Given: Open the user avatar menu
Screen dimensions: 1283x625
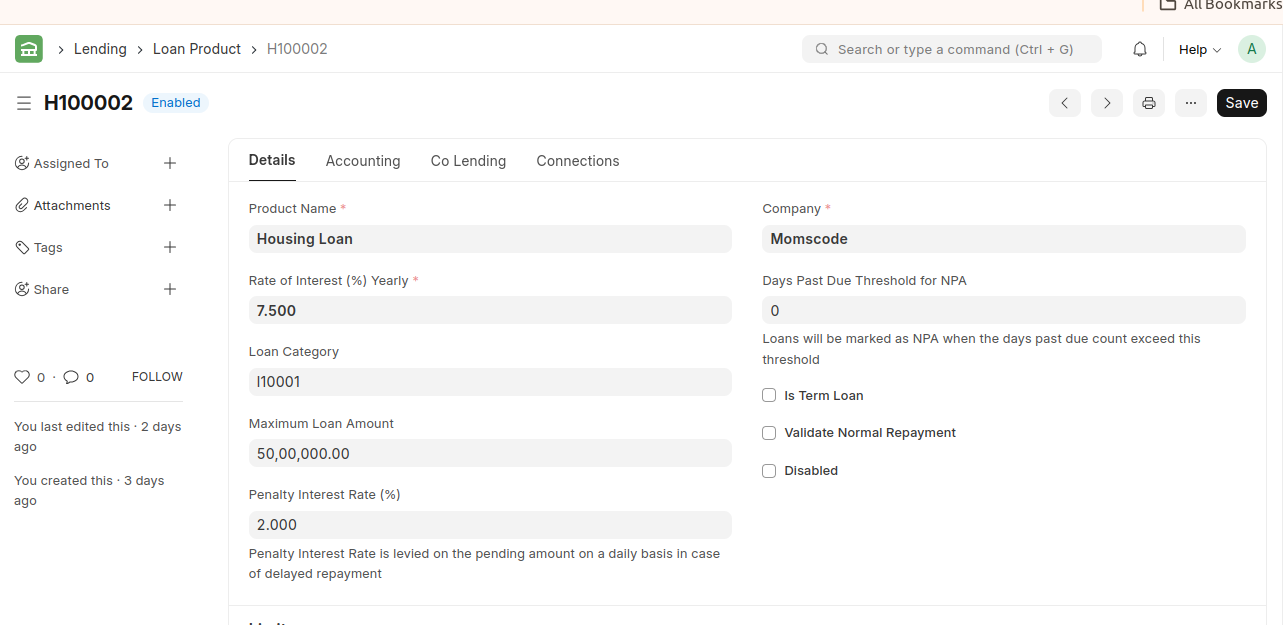Looking at the screenshot, I should click(1251, 49).
